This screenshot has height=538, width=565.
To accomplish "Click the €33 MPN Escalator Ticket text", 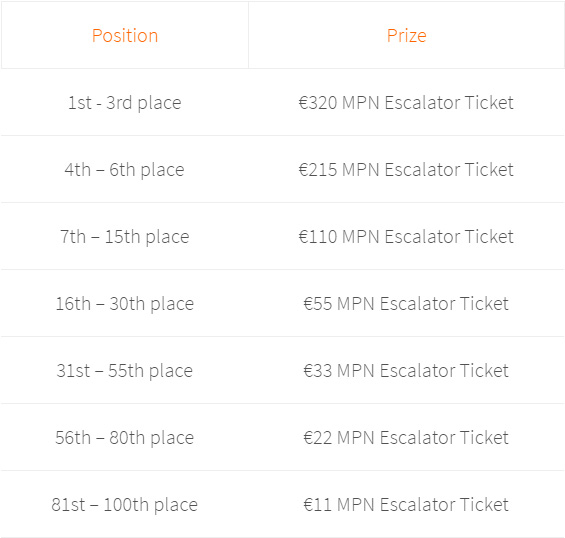I will click(406, 370).
